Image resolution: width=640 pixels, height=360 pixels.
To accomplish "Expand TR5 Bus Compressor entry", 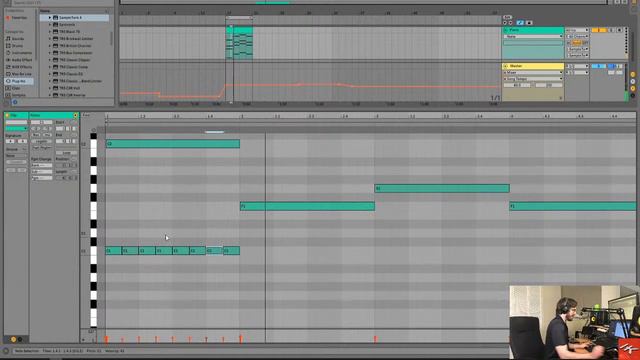I will click(x=50, y=53).
